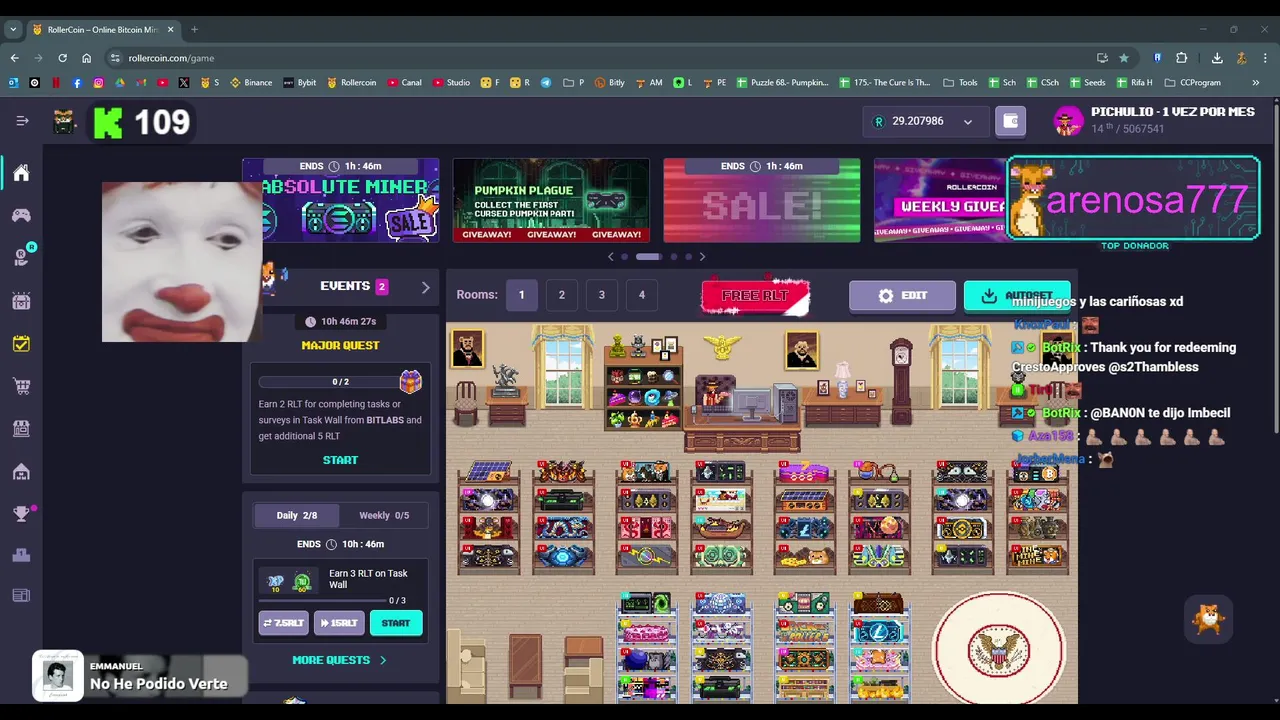
Task: Open the trophy icon in the sidebar
Action: [21, 514]
